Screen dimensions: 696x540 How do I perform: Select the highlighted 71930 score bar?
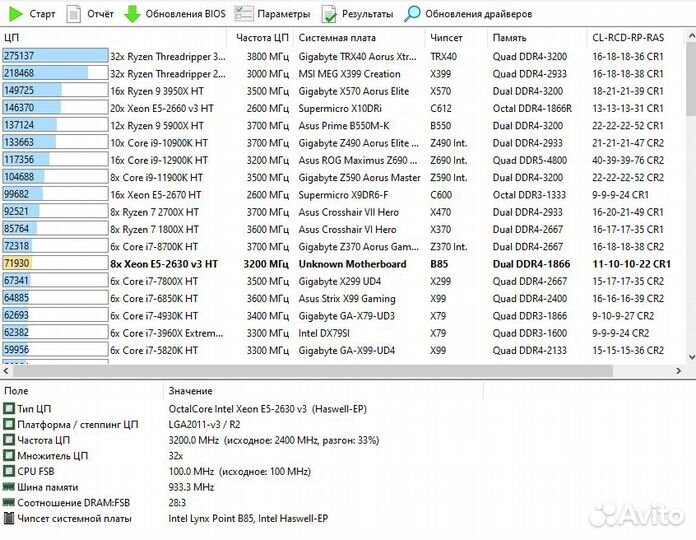coord(55,263)
